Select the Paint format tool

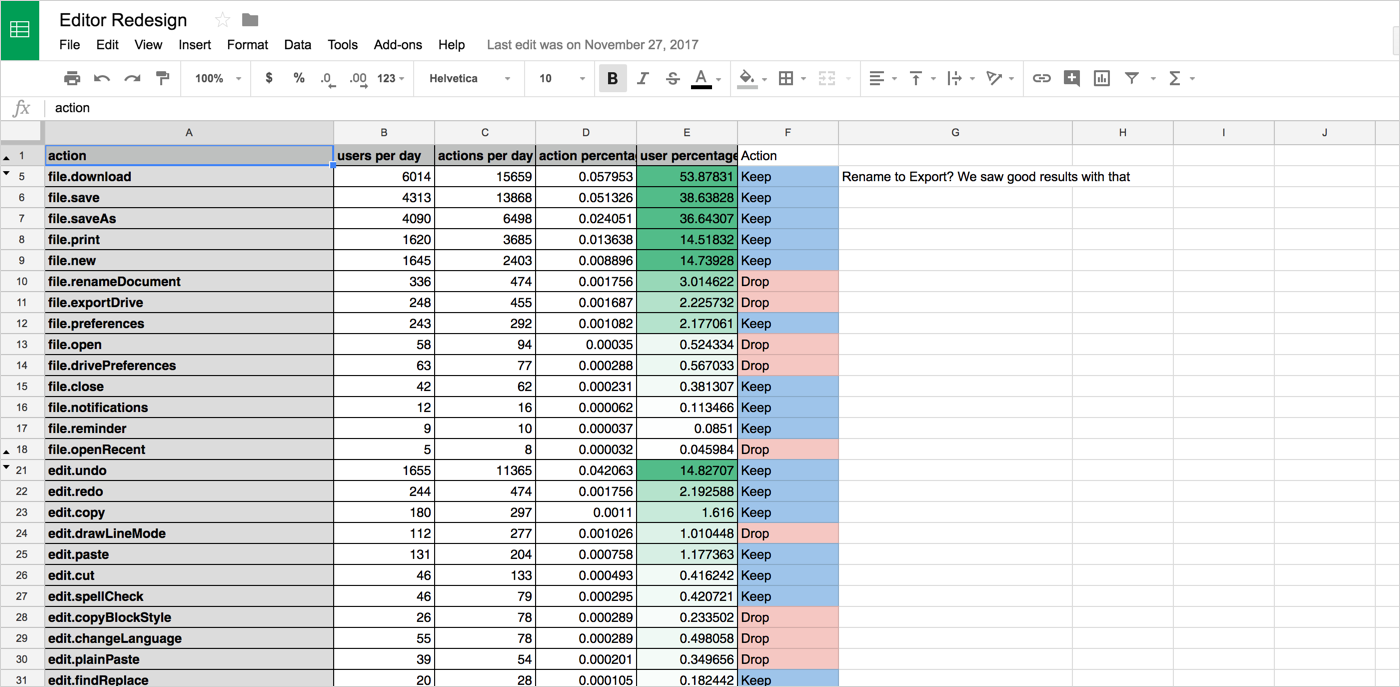[162, 78]
